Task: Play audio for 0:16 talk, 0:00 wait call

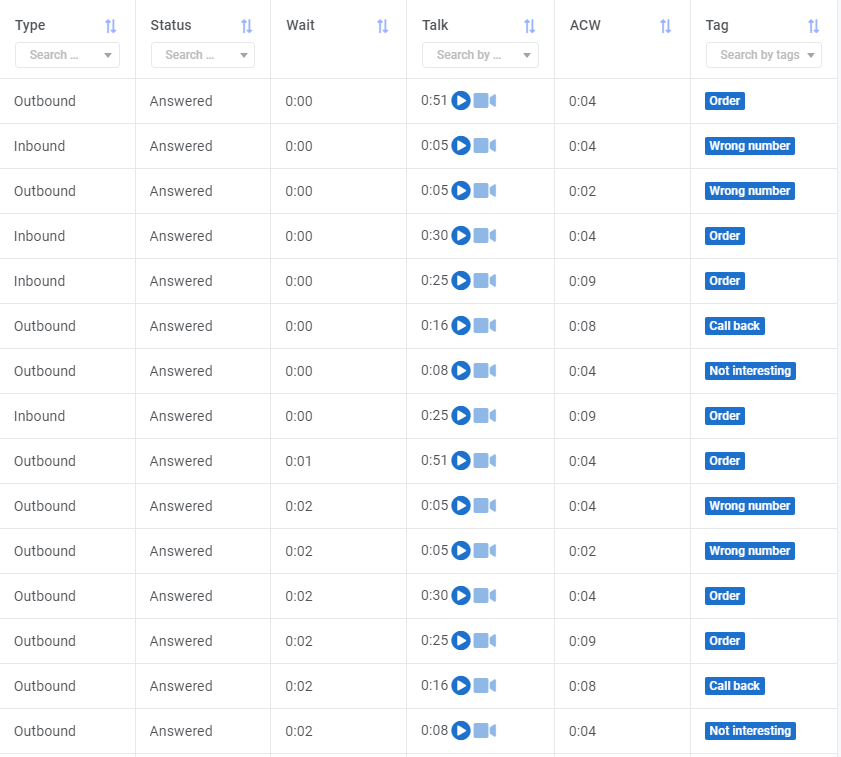Action: coord(461,326)
